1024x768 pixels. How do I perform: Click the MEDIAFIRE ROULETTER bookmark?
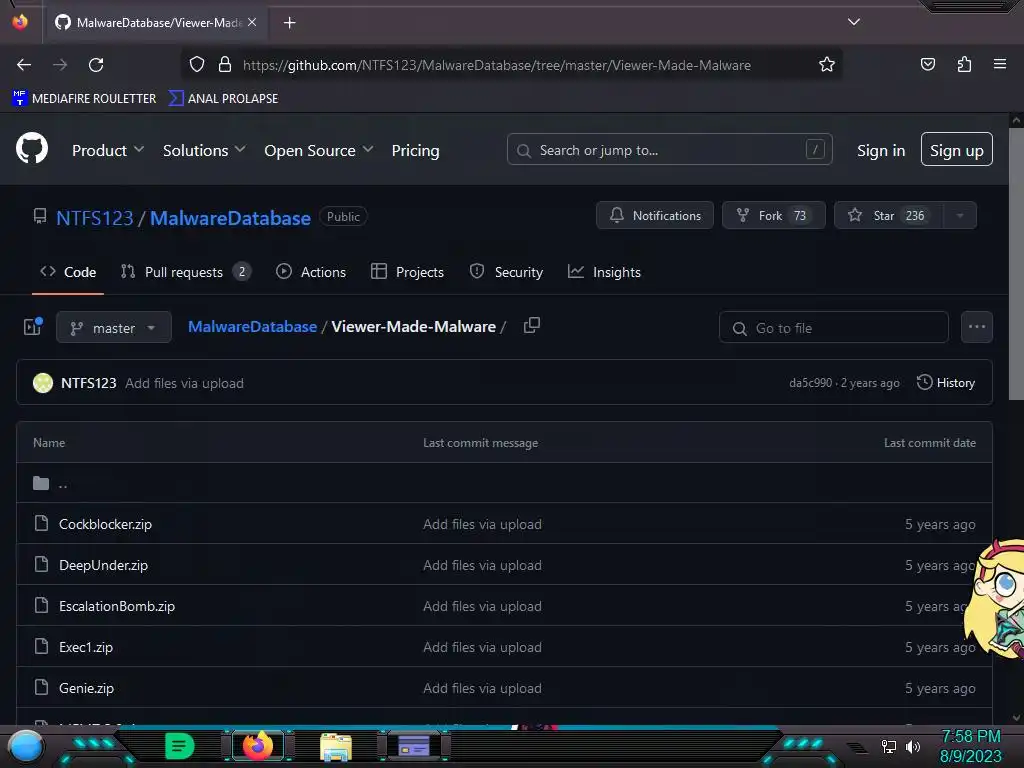tap(84, 98)
